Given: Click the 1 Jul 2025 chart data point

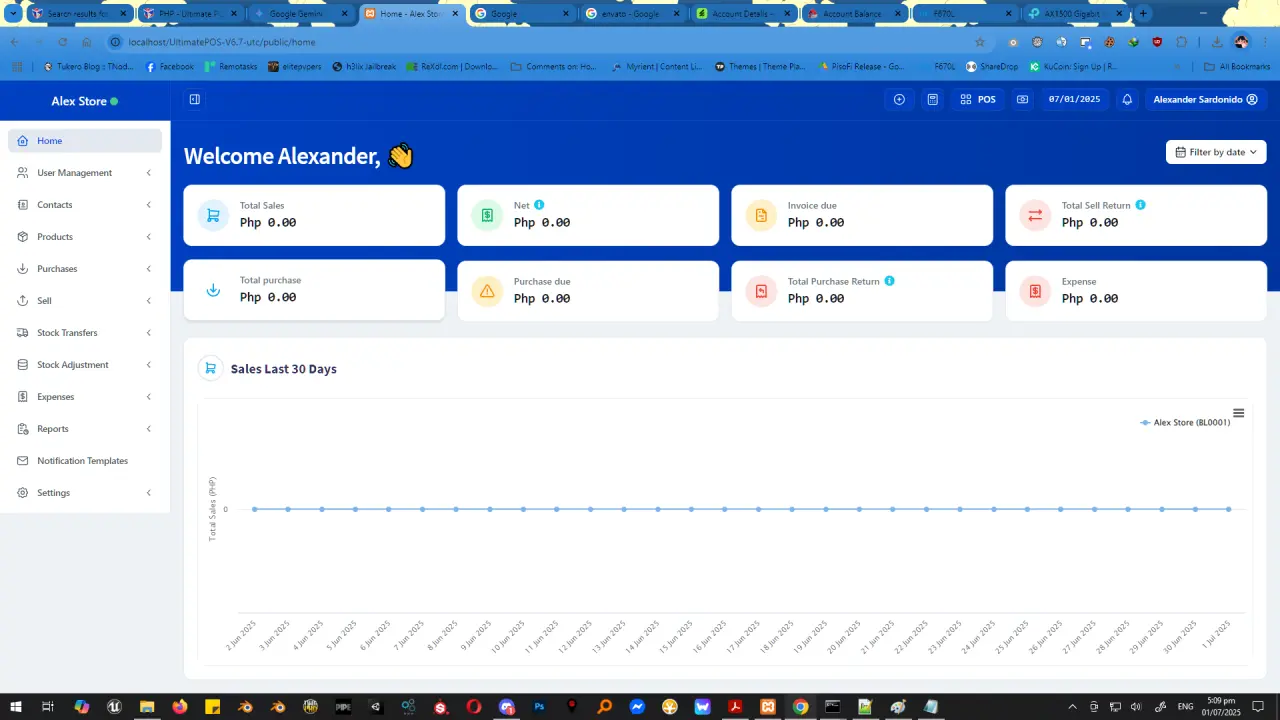Looking at the screenshot, I should (1228, 509).
